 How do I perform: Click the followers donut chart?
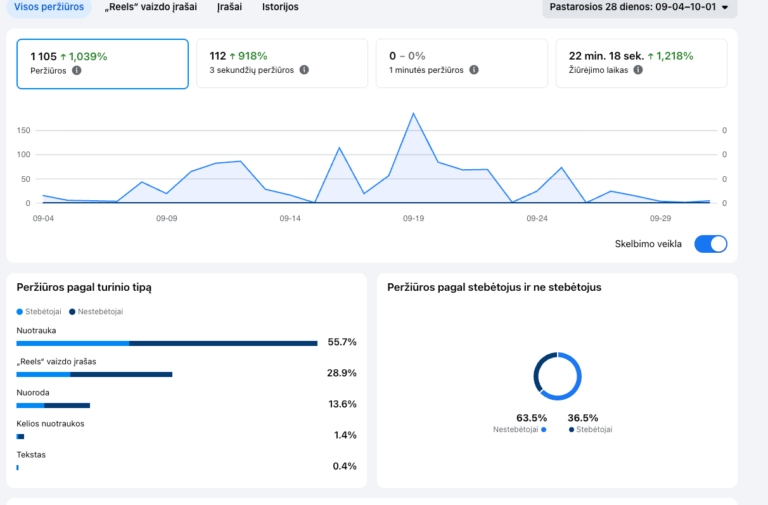pyautogui.click(x=557, y=376)
